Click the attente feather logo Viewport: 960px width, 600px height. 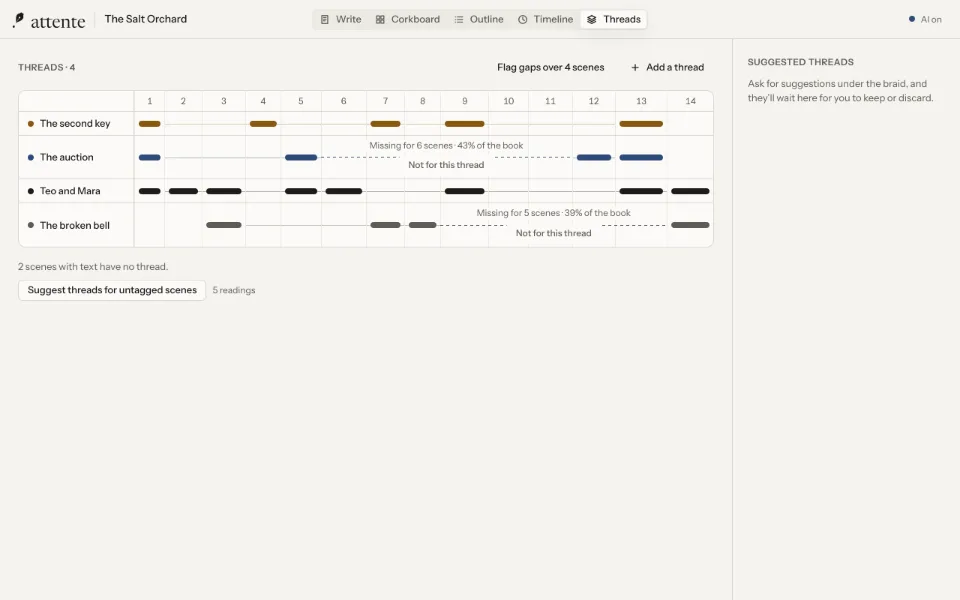tap(18, 20)
